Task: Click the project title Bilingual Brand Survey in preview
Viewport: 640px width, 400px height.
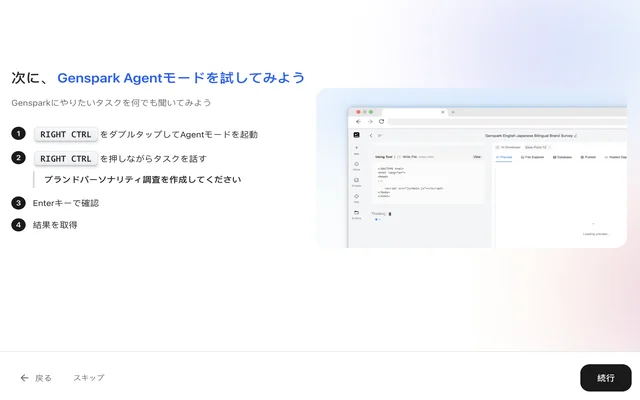Action: coord(531,136)
